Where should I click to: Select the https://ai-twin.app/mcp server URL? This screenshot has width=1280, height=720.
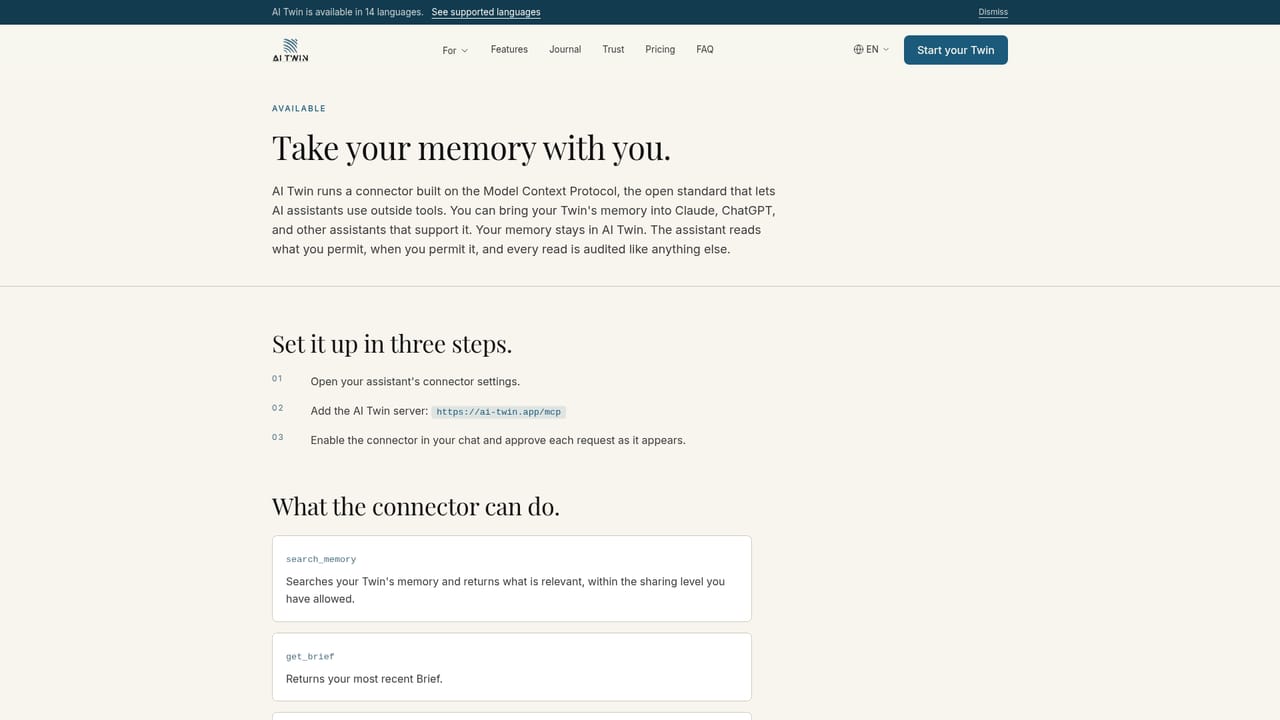tap(498, 412)
